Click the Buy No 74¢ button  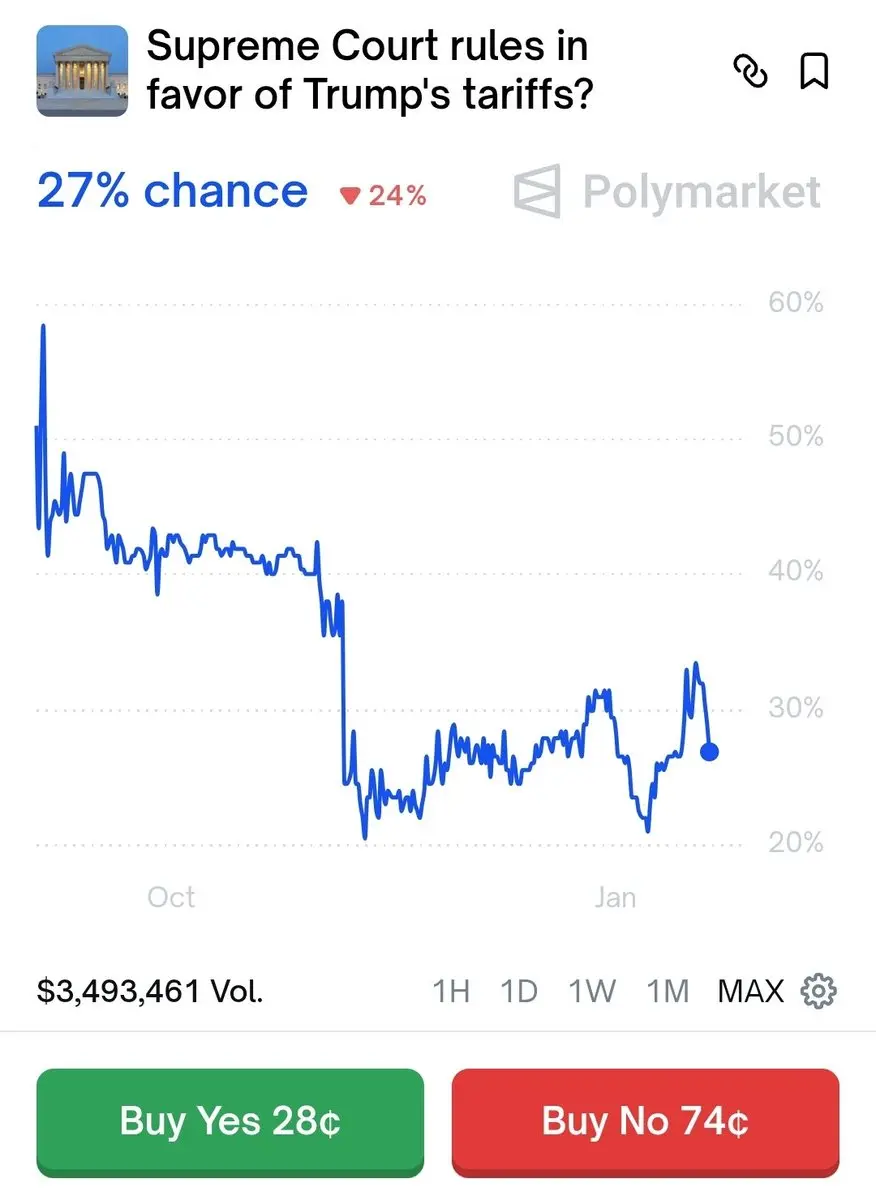645,1121
